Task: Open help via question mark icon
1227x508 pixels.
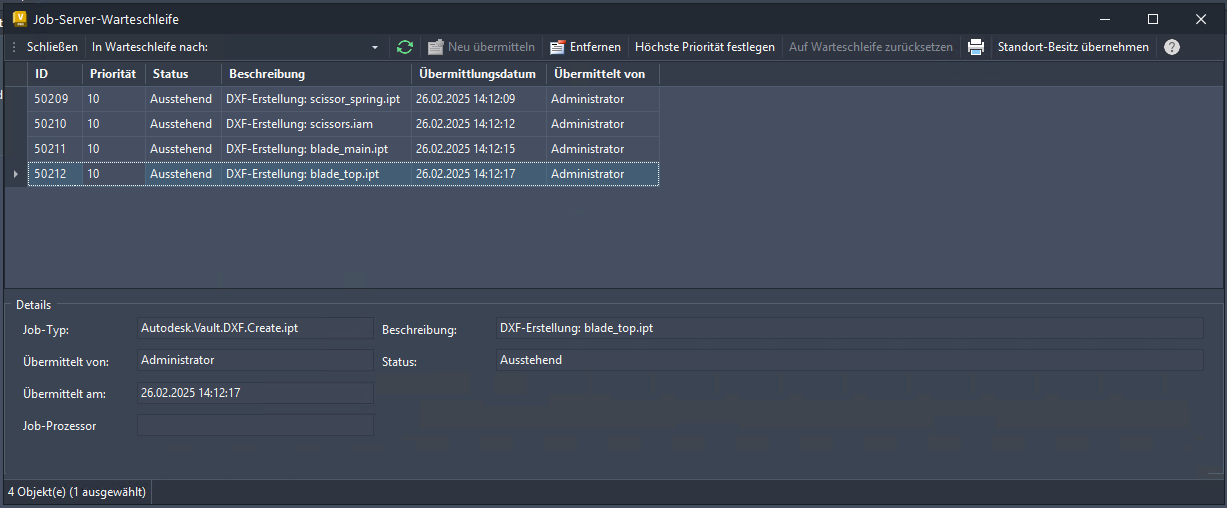Action: coord(1172,47)
